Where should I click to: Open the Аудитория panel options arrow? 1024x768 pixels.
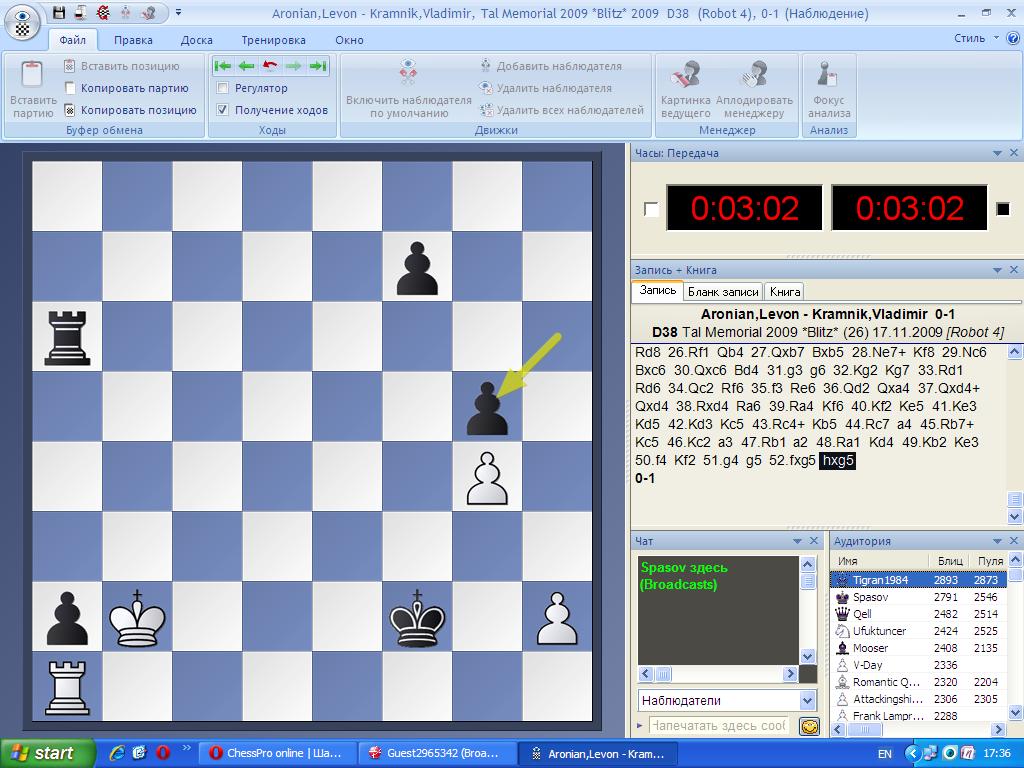pos(997,541)
